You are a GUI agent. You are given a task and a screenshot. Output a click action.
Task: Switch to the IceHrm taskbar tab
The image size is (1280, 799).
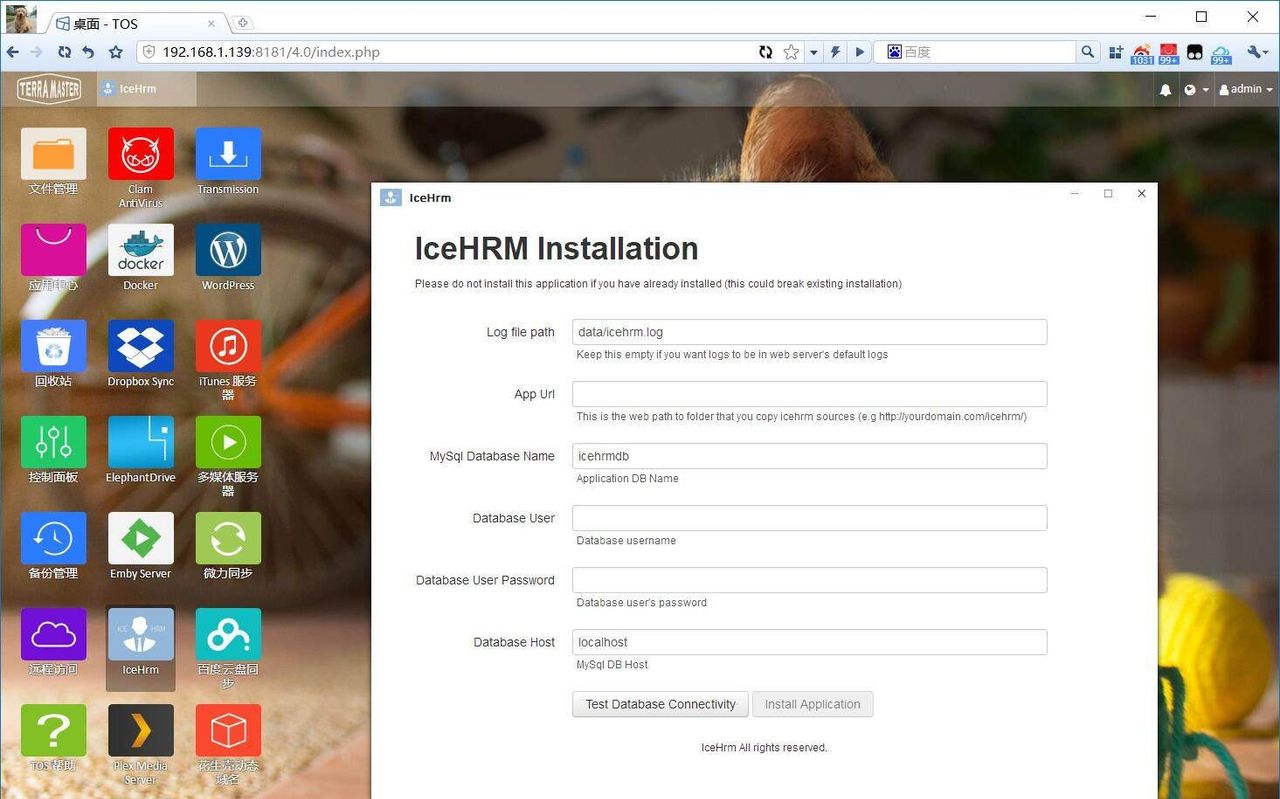tap(138, 89)
